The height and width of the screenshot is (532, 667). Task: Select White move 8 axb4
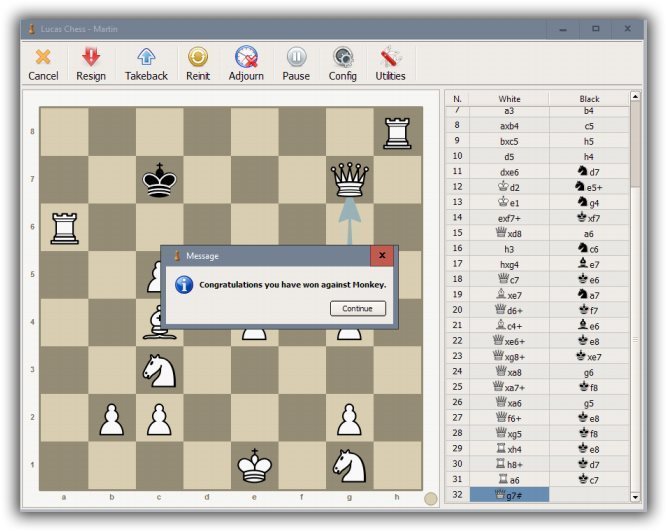[509, 125]
